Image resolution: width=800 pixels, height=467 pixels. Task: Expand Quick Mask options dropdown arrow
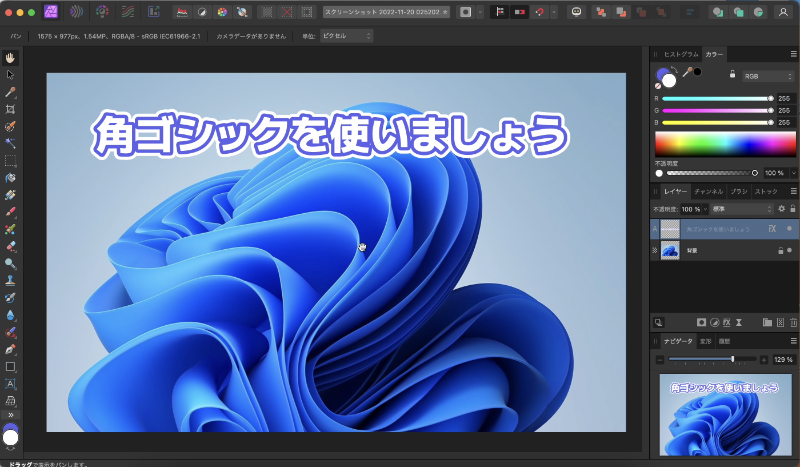click(480, 12)
